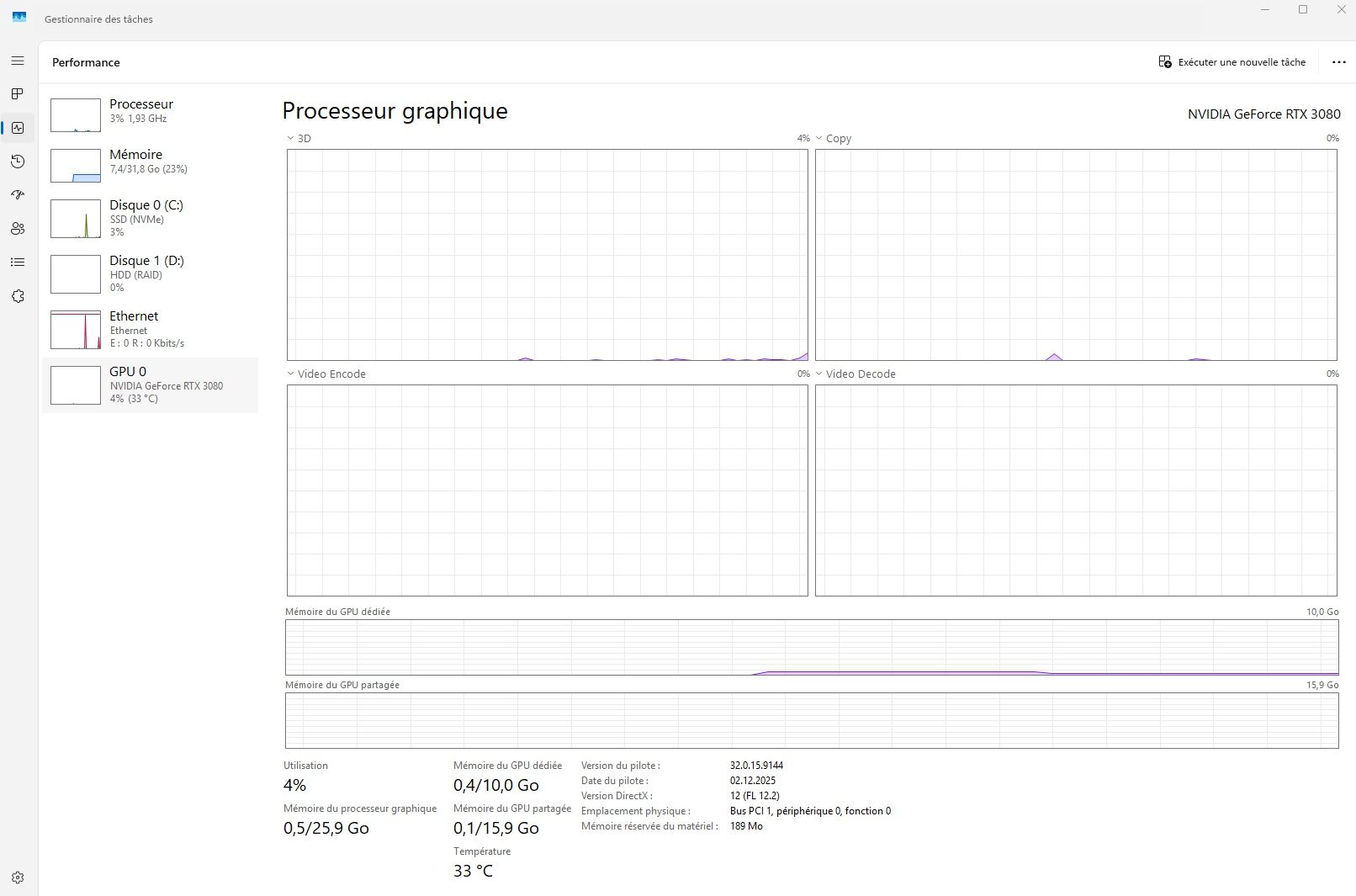Open the Services puzzle icon
The image size is (1356, 896).
click(x=18, y=296)
